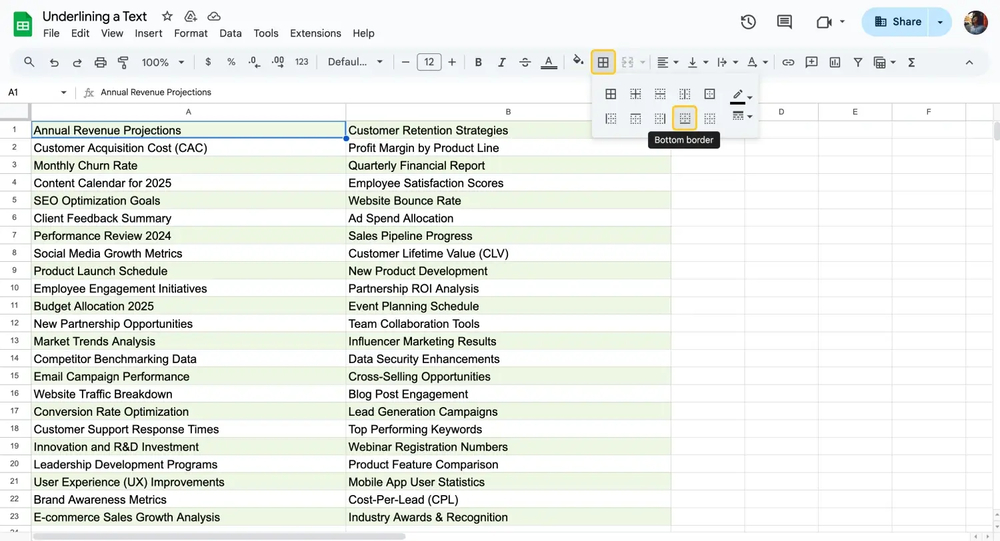This screenshot has width=1000, height=541.
Task: Apply the Bottom border option
Action: tap(684, 118)
